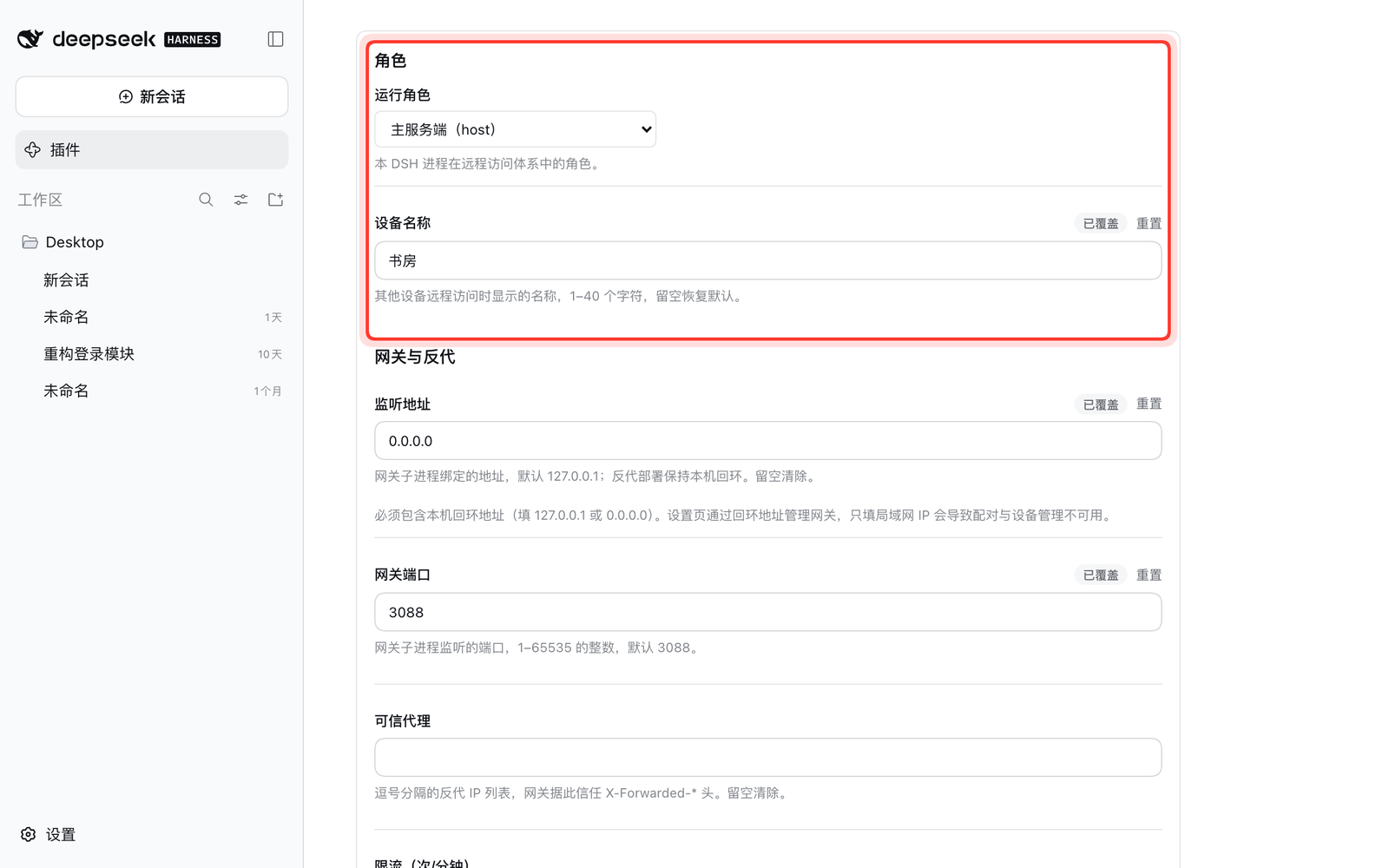Image resolution: width=1389 pixels, height=868 pixels.
Task: Click the settings gear icon
Action: (x=29, y=834)
